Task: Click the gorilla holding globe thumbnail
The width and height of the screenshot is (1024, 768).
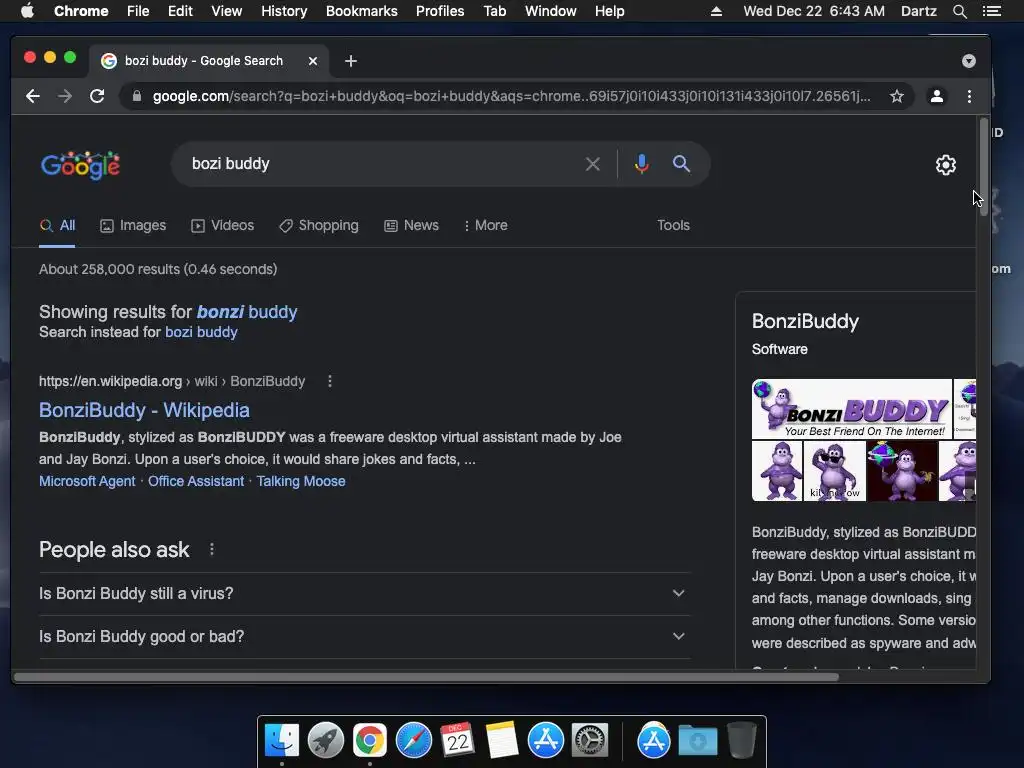Action: [902, 471]
